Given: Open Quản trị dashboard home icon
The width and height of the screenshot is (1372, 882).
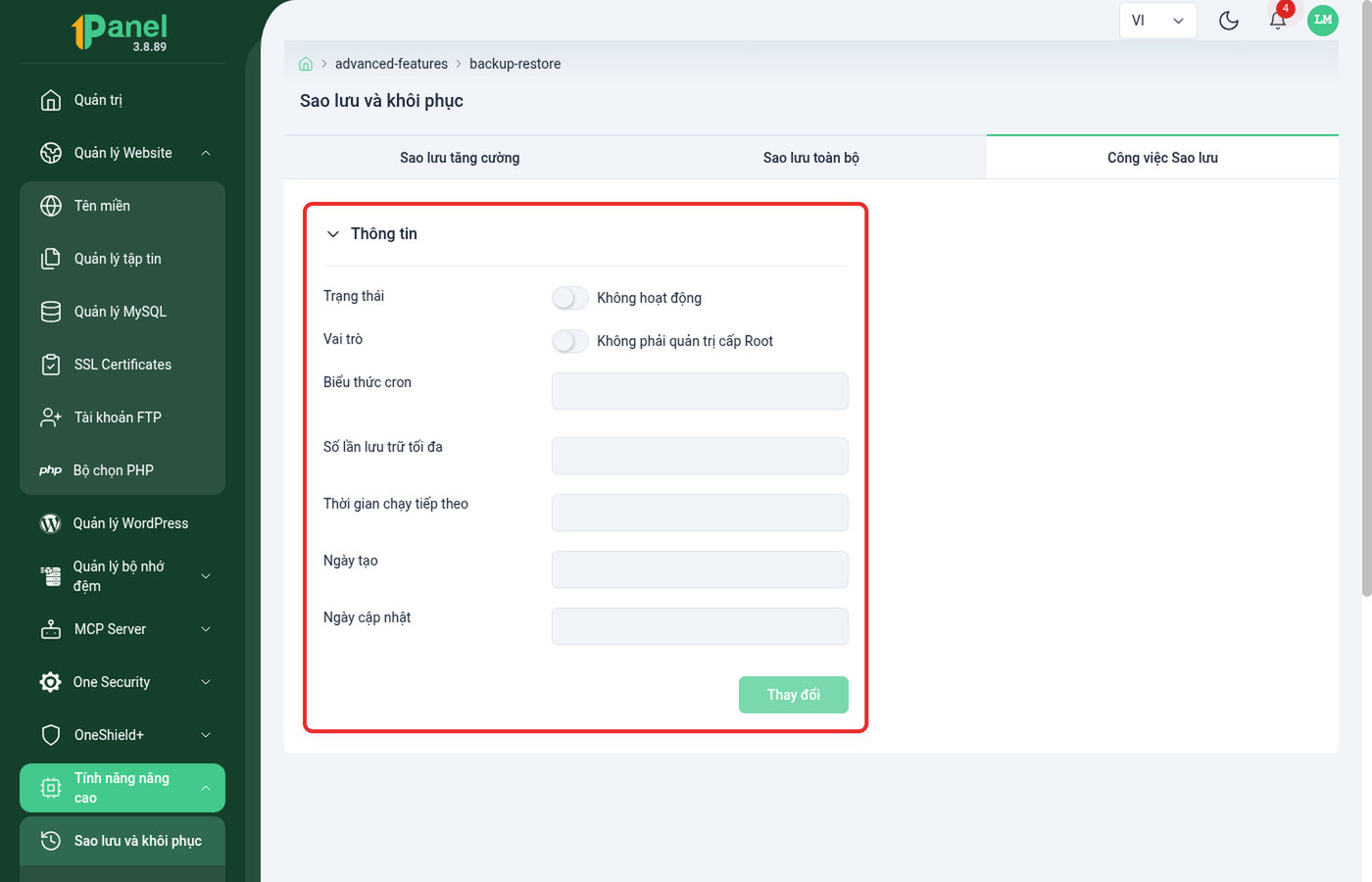Looking at the screenshot, I should coord(51,100).
